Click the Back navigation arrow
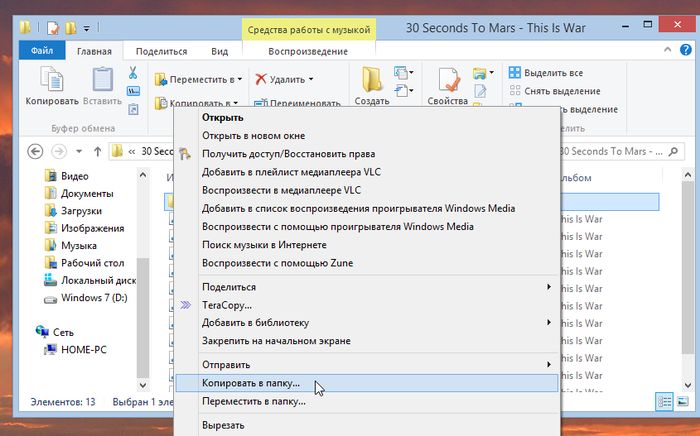Image resolution: width=700 pixels, height=436 pixels. click(x=35, y=151)
